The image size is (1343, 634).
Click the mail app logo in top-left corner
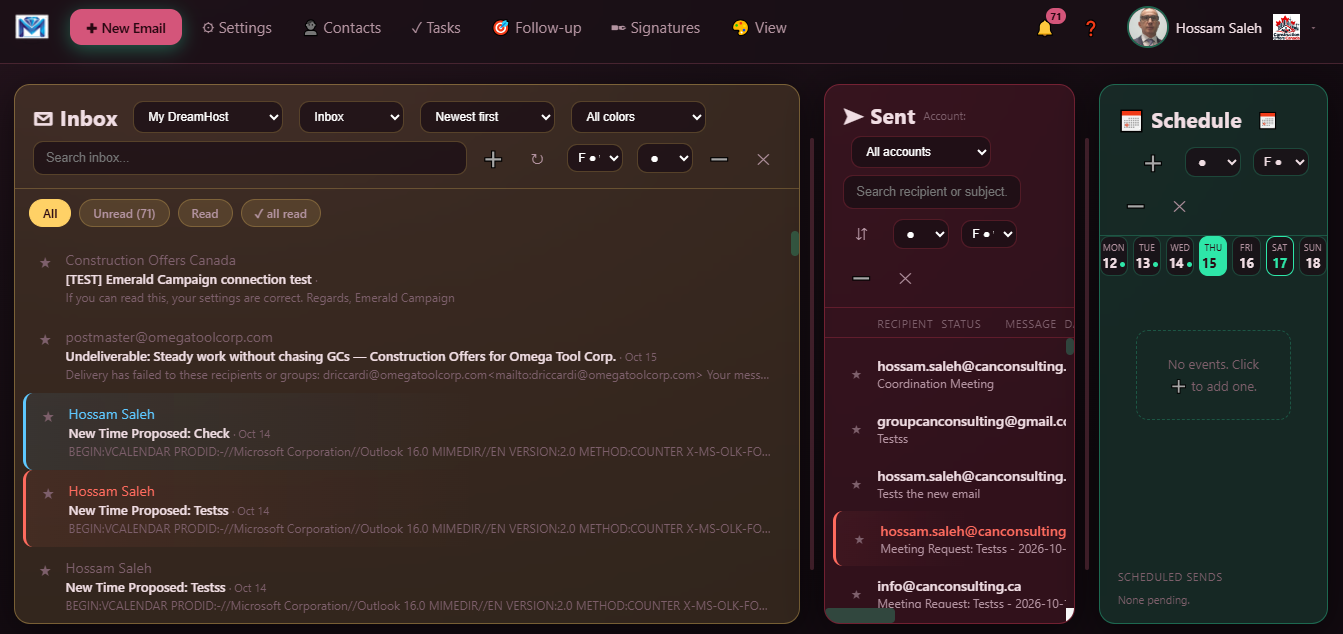click(32, 27)
